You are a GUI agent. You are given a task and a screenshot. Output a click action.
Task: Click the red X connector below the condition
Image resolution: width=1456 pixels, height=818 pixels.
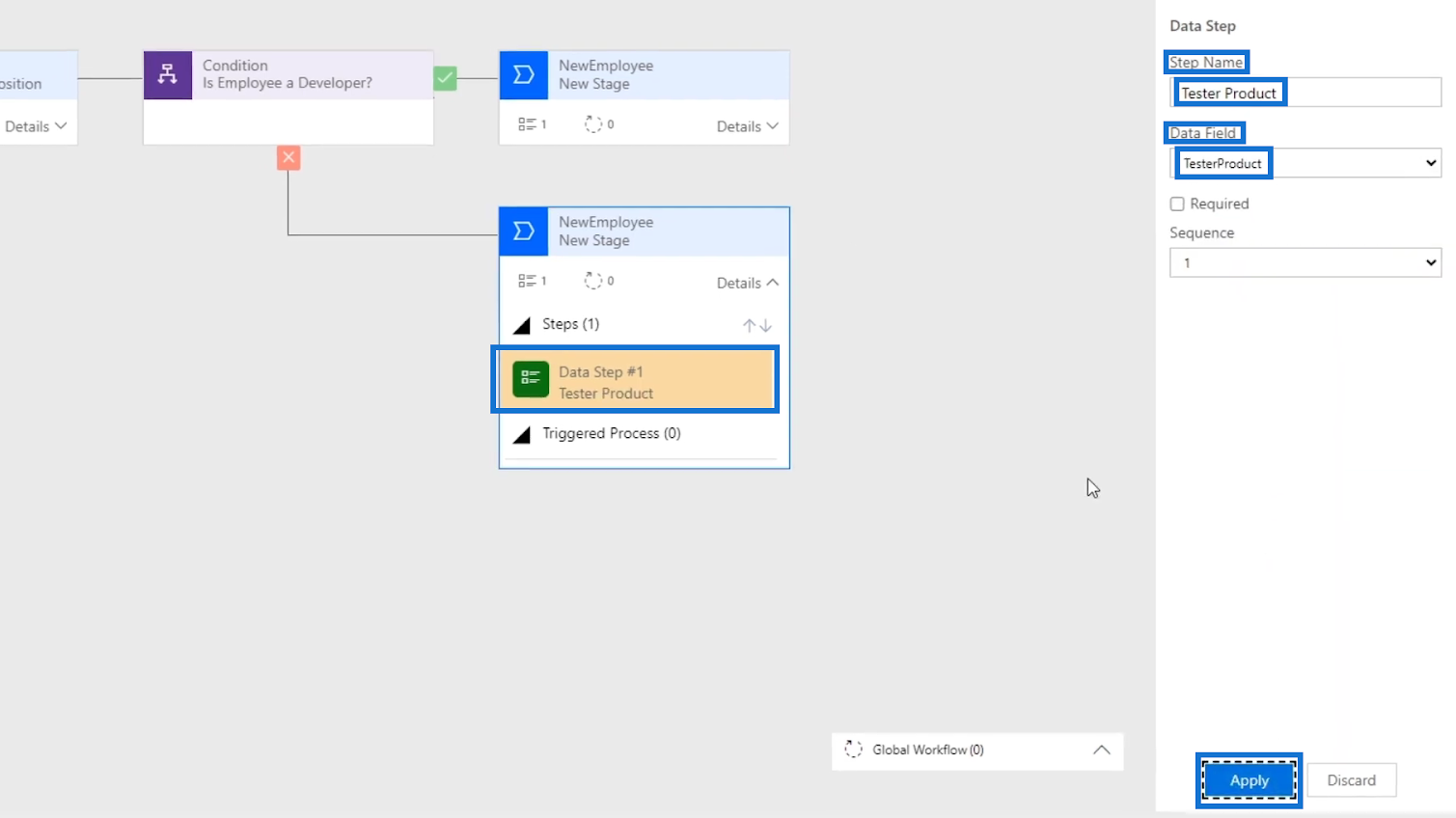coord(288,157)
